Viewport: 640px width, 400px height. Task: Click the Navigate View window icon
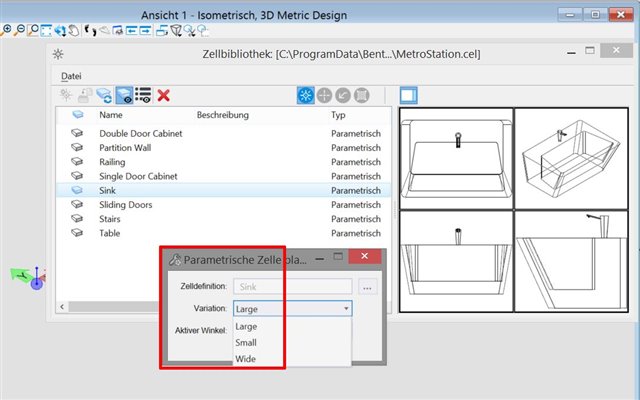pyautogui.click(x=118, y=31)
